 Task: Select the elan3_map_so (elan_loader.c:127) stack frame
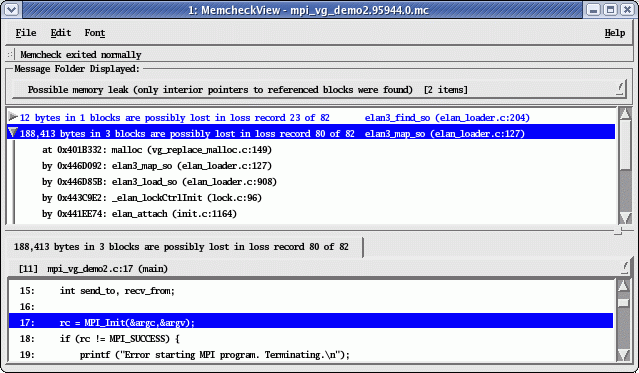[157, 166]
